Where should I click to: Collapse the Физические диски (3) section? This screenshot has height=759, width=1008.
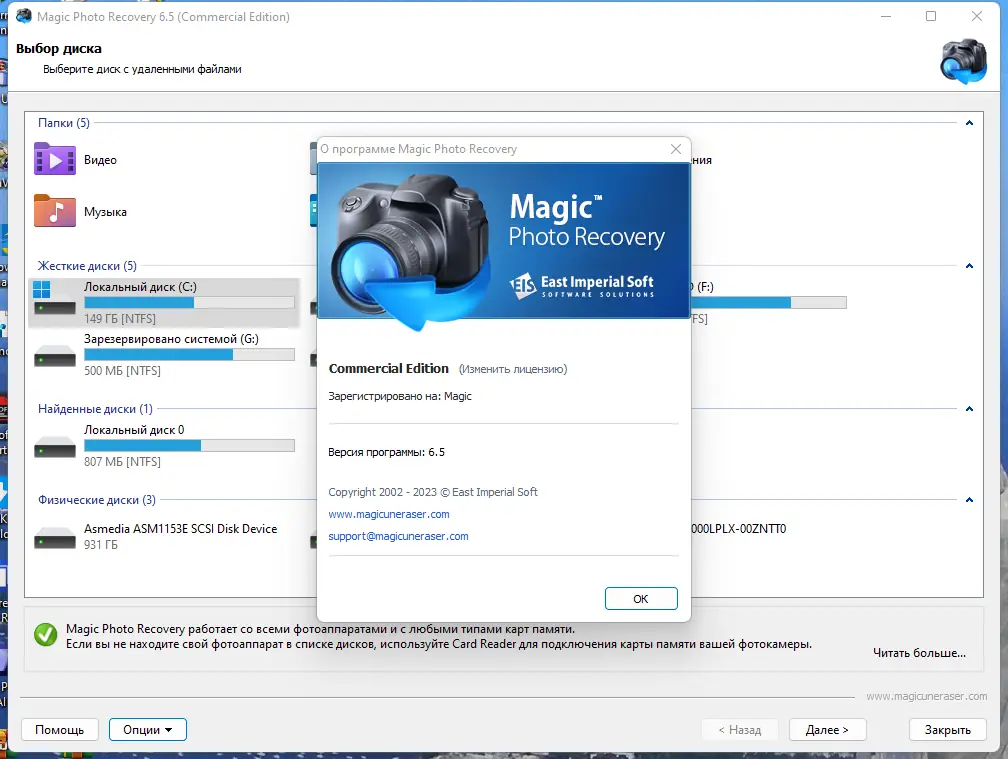pos(969,499)
